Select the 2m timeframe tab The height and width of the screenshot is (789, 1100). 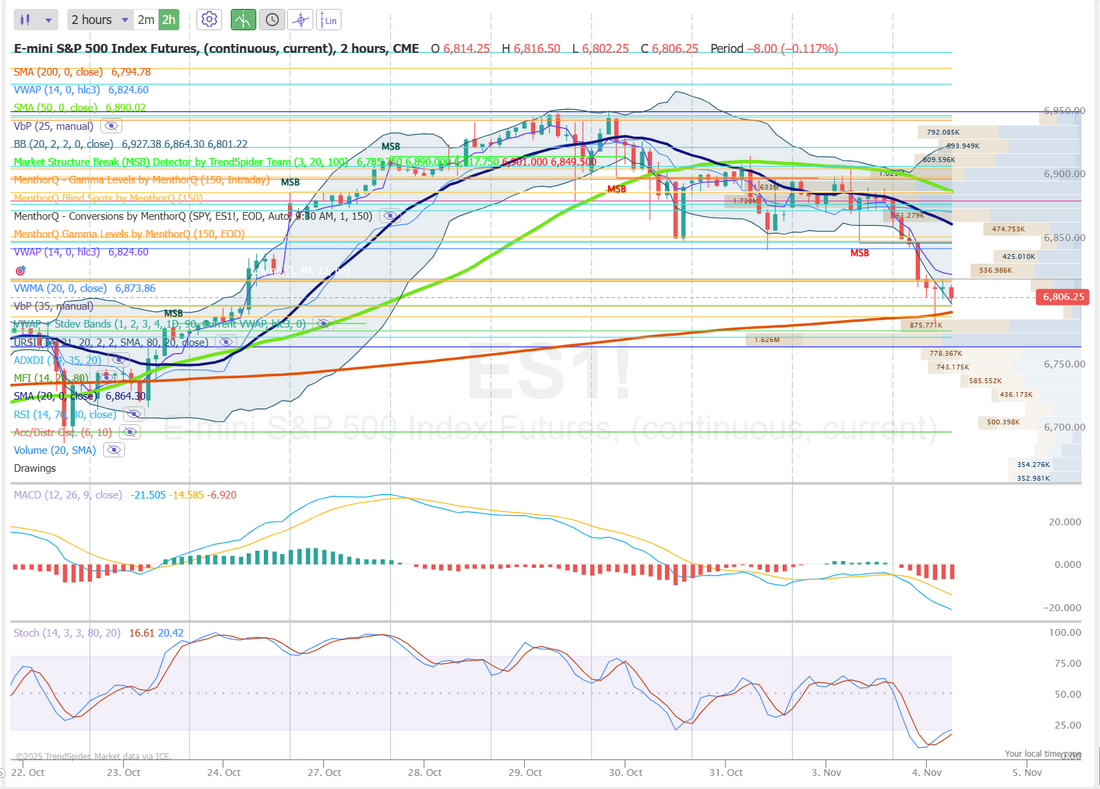click(x=146, y=19)
